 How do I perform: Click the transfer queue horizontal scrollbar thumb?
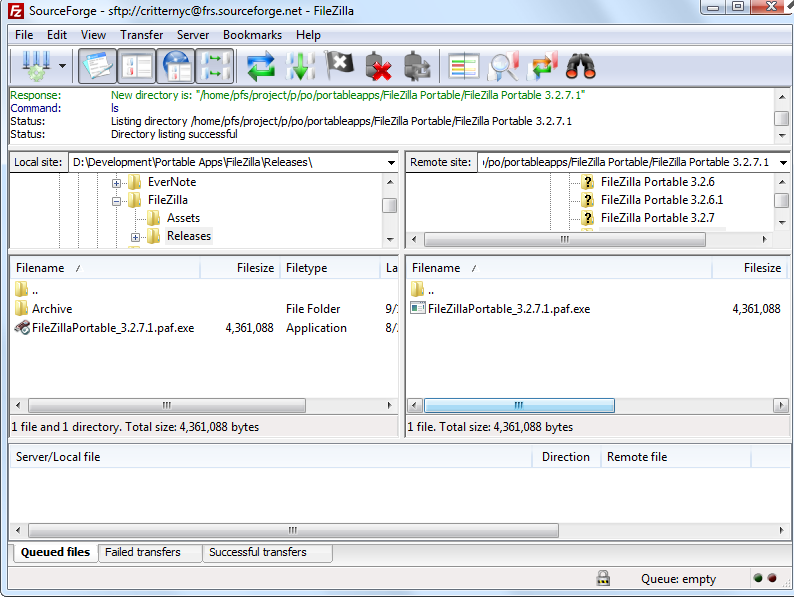[x=293, y=531]
